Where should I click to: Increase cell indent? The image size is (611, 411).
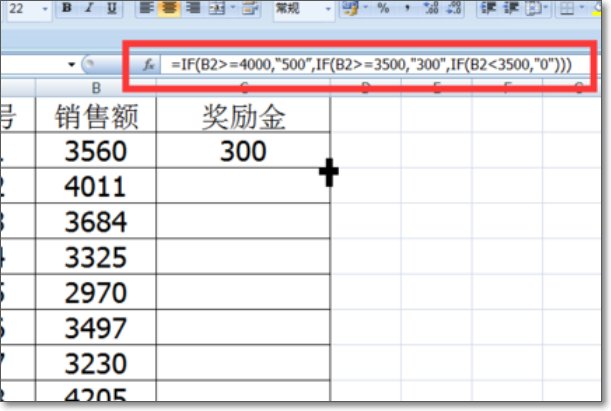tap(511, 8)
